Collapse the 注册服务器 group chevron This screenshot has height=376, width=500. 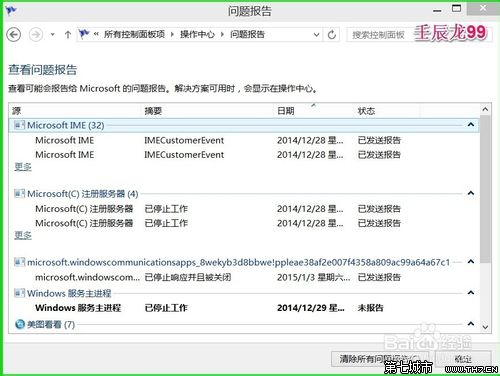471,193
